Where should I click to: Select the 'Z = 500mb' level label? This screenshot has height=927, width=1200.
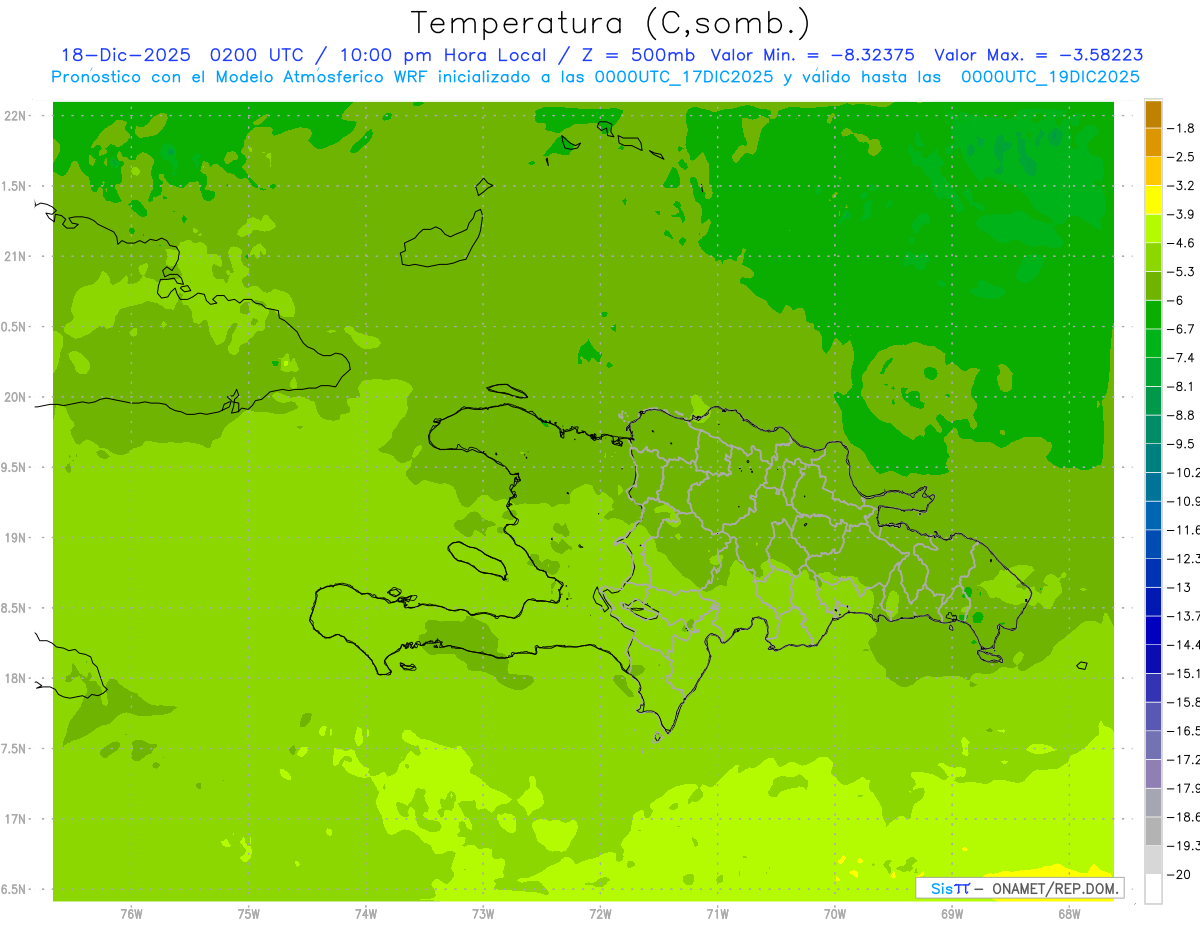pyautogui.click(x=637, y=56)
